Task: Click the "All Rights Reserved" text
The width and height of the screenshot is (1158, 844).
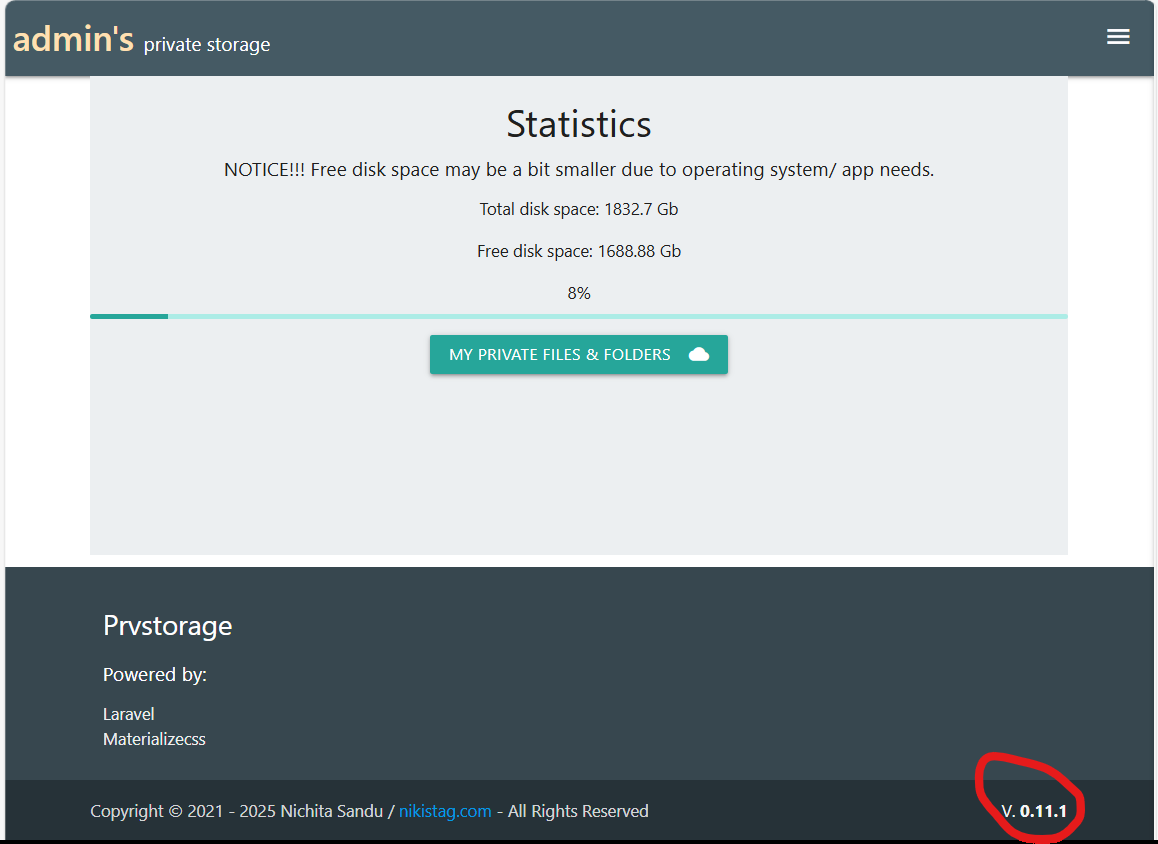Action: 578,811
